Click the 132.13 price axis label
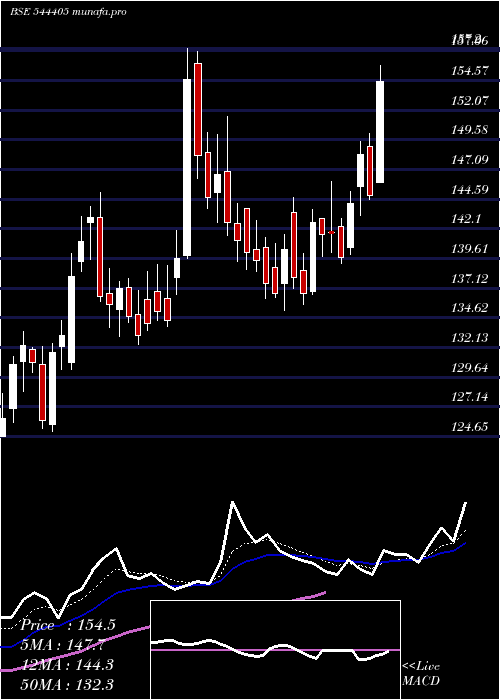Viewport: 500px width, 700px height. click(x=470, y=338)
